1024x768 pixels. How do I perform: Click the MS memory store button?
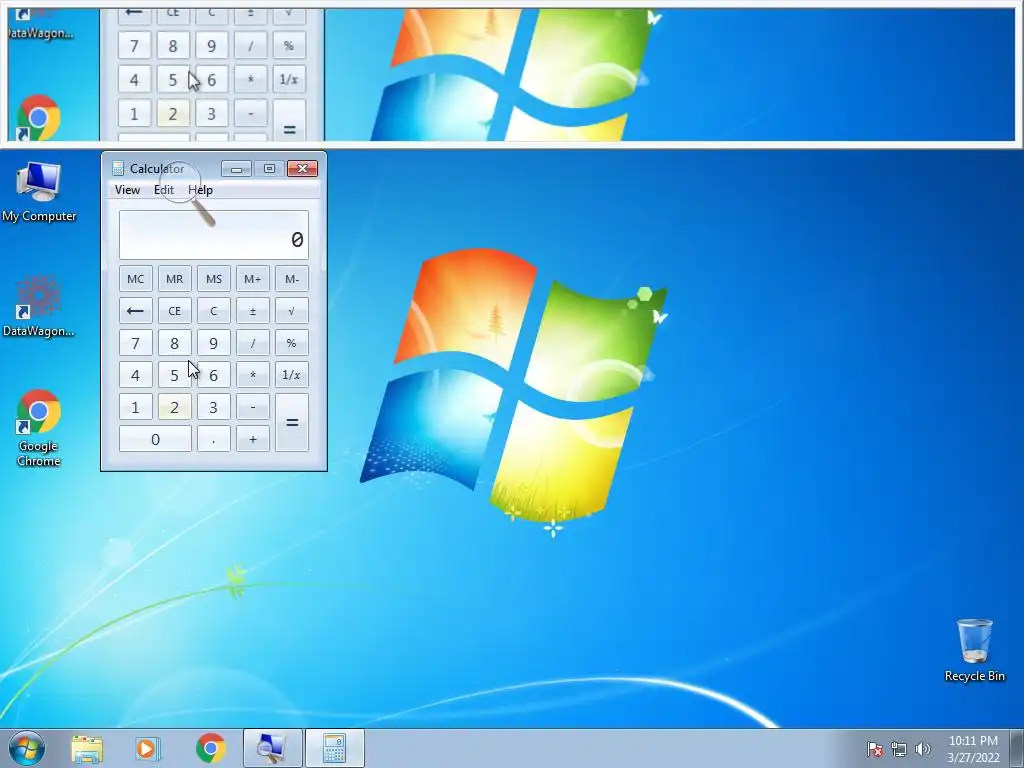point(214,279)
